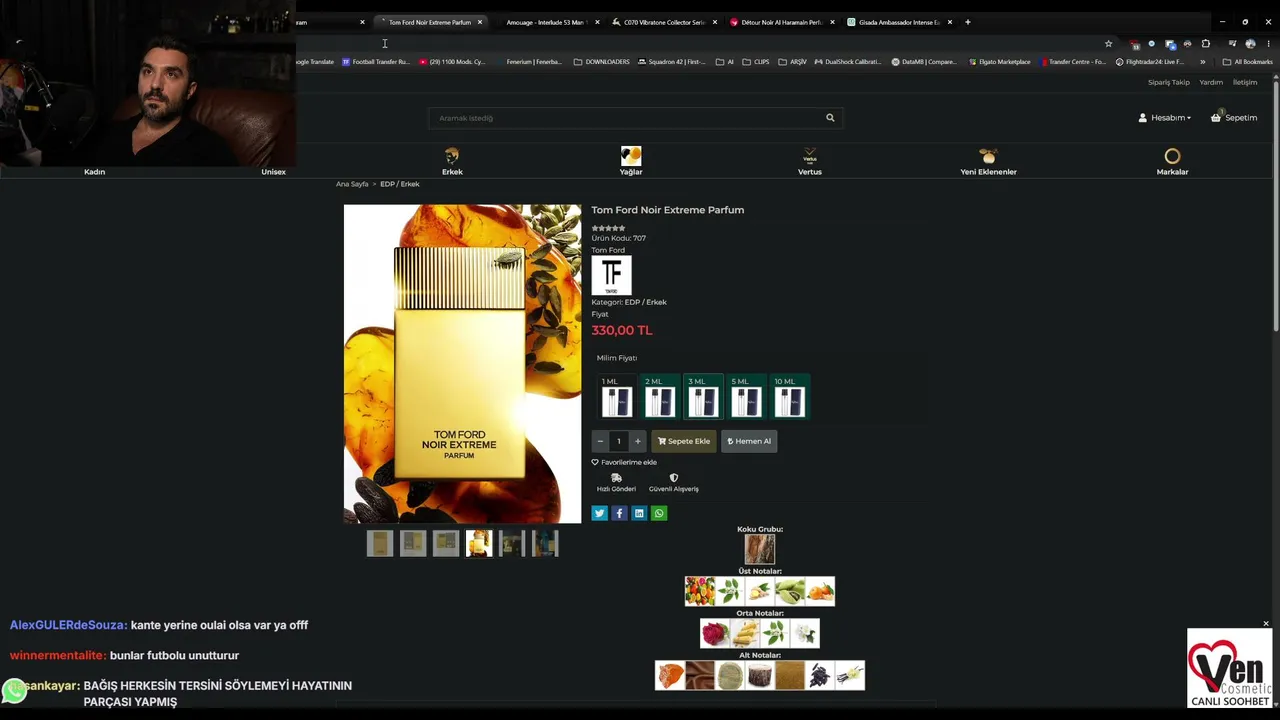
Task: Open the Yeni Eklenenler category icon
Action: (x=988, y=156)
